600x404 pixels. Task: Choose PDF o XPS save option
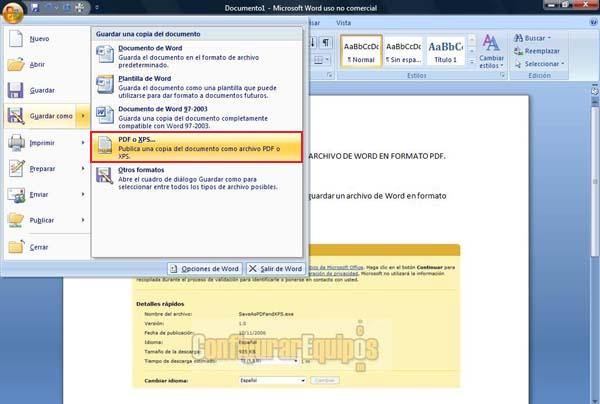(x=197, y=147)
